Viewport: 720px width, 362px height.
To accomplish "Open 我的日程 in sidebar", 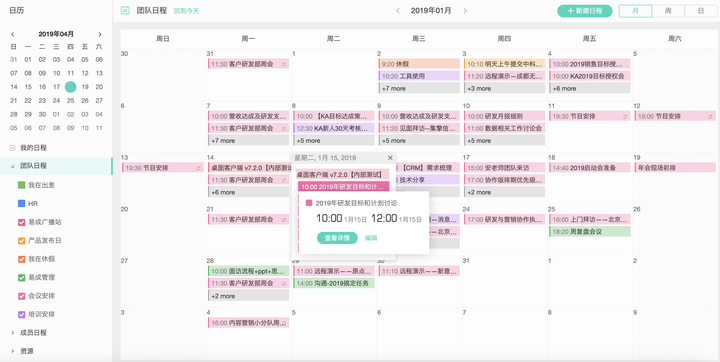I will [33, 148].
